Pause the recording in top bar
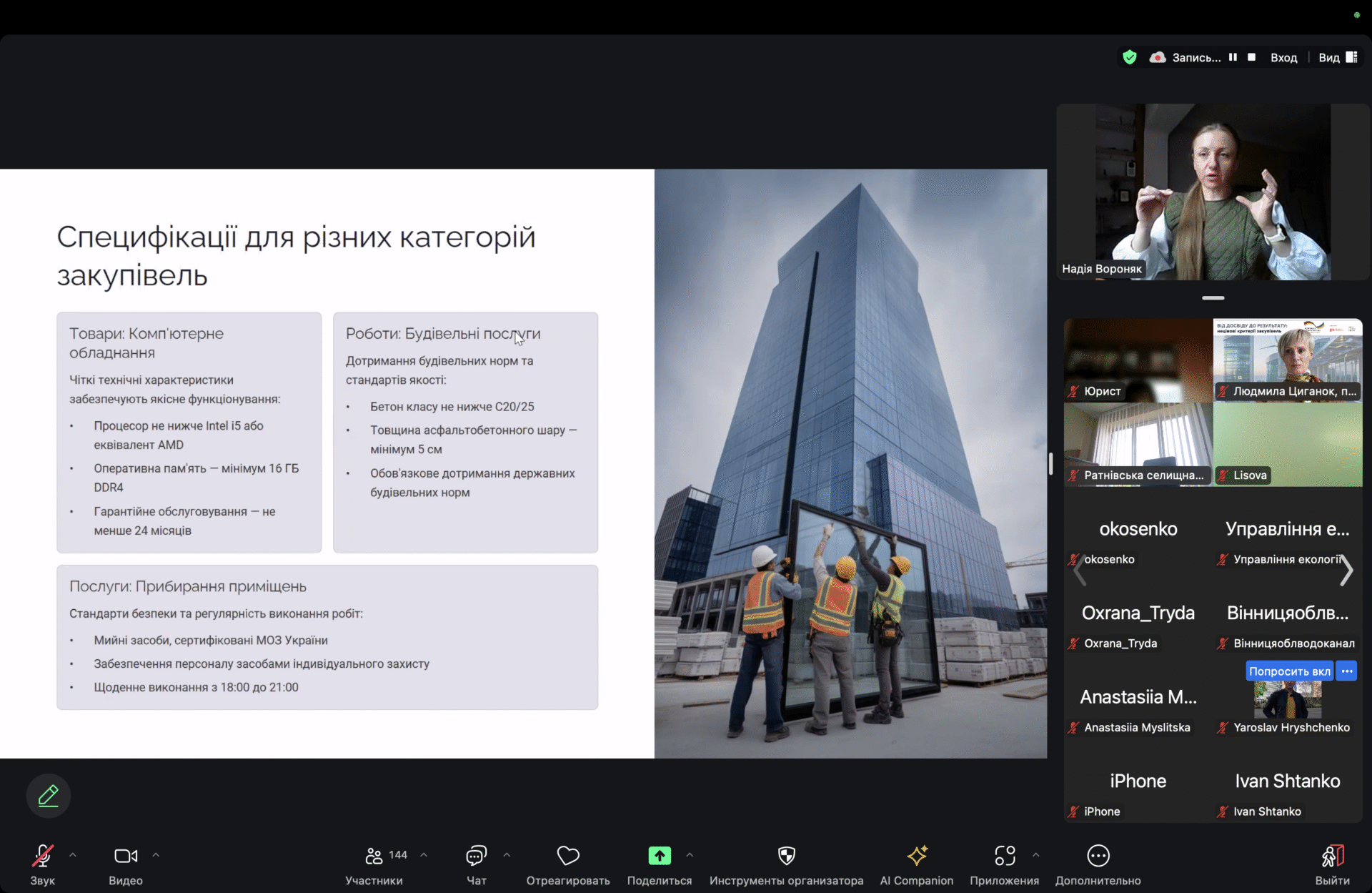This screenshot has width=1372, height=893. (x=1233, y=57)
